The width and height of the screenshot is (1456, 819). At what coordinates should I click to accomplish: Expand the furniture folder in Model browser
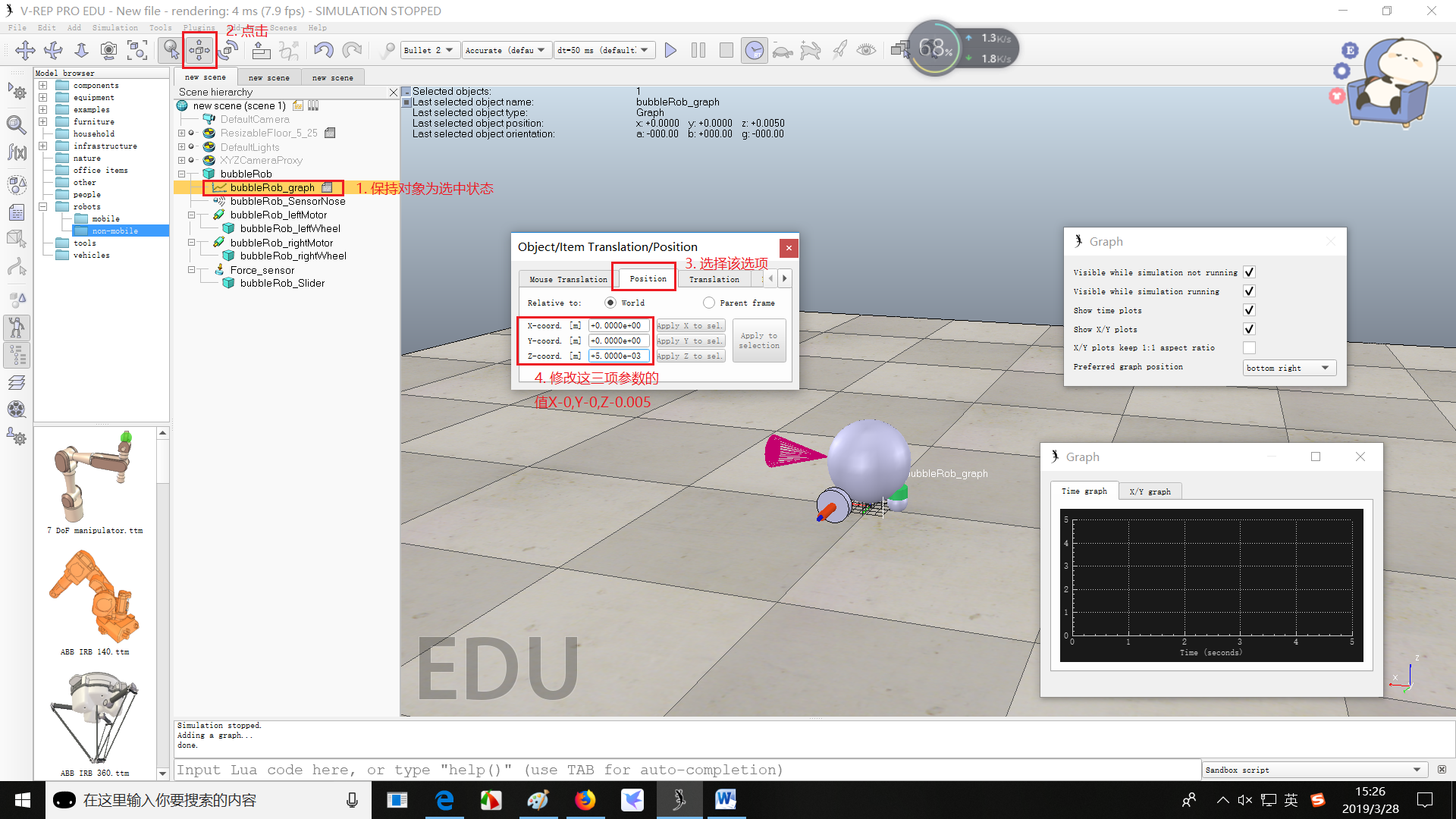point(43,121)
